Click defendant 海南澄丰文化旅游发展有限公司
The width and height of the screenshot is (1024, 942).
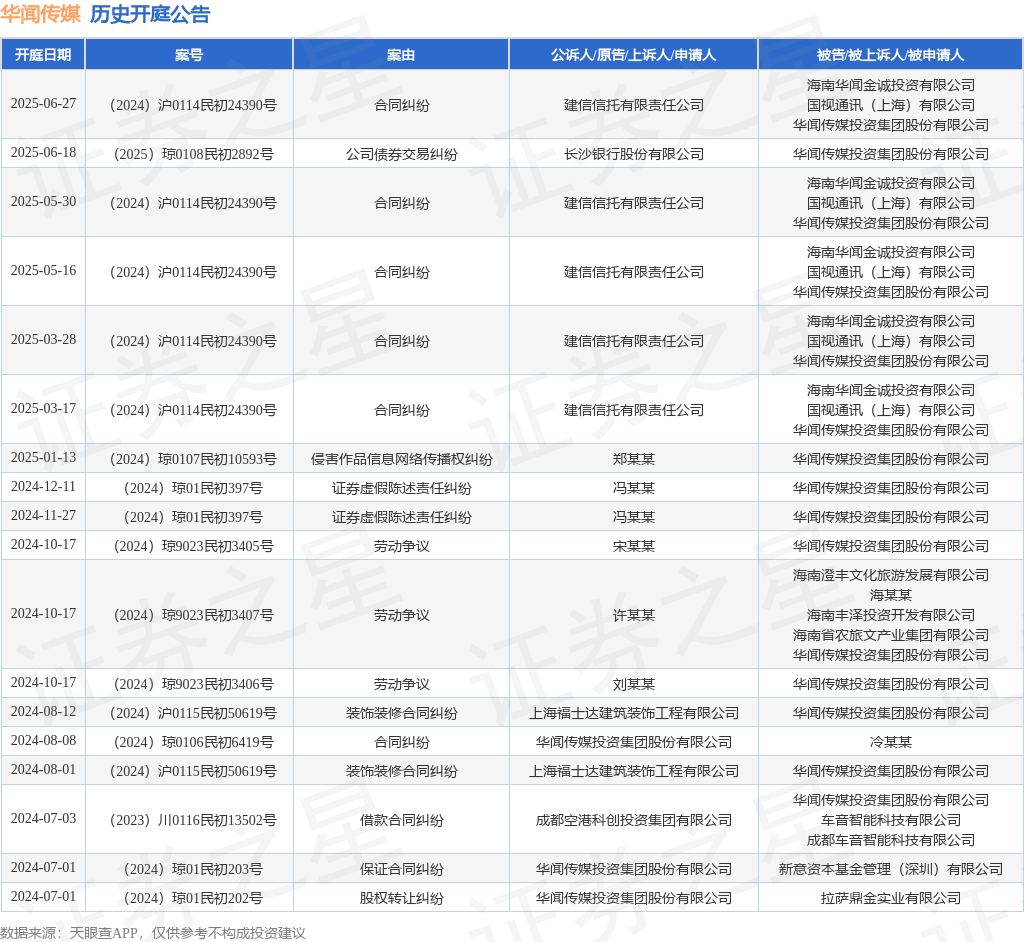pos(891,575)
